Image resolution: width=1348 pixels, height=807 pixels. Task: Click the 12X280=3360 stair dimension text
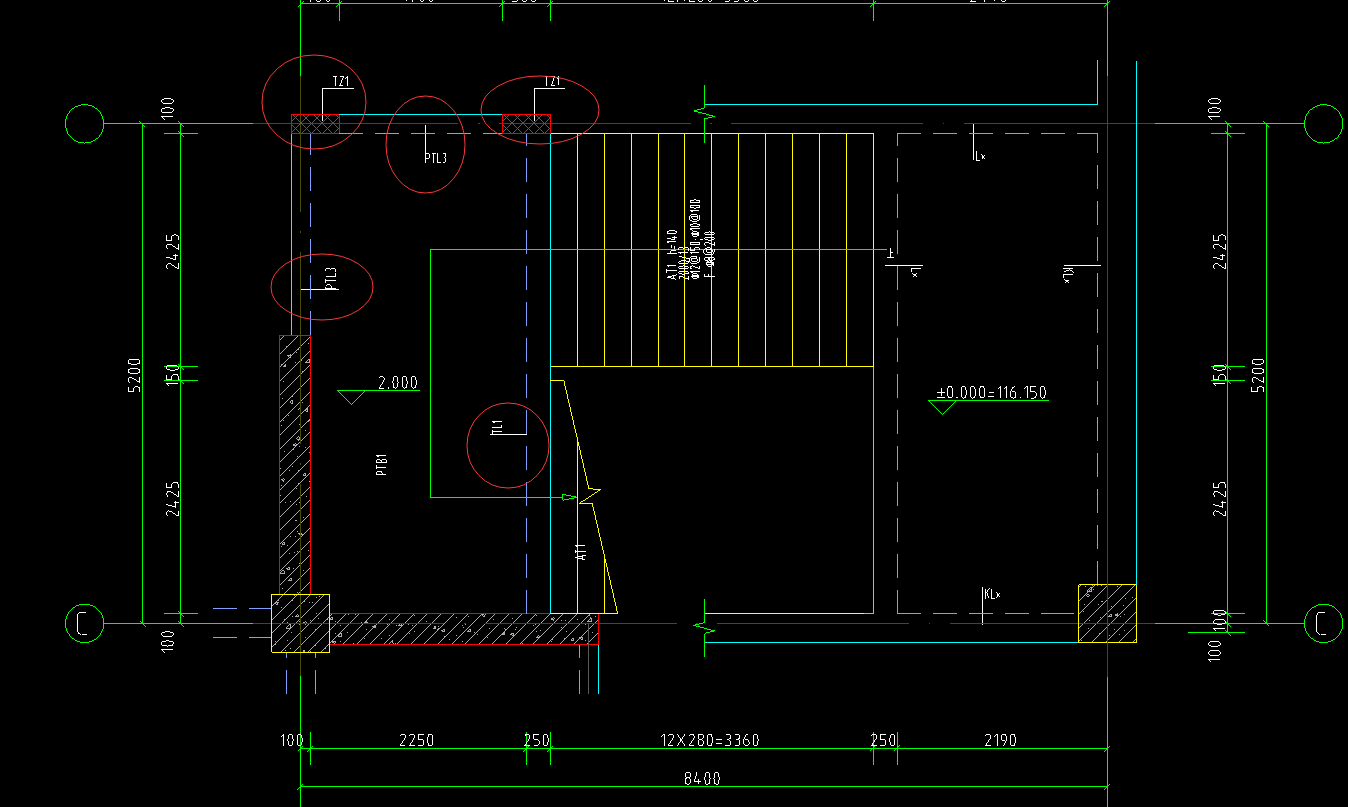click(710, 741)
